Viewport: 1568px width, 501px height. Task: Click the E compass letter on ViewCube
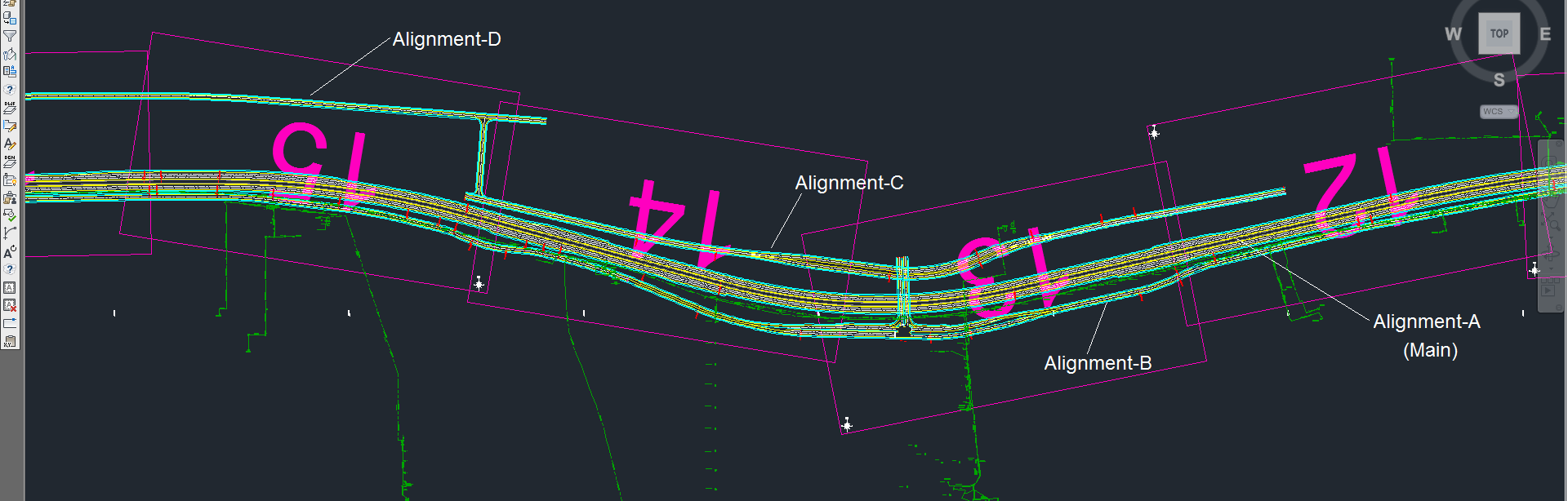click(1545, 34)
